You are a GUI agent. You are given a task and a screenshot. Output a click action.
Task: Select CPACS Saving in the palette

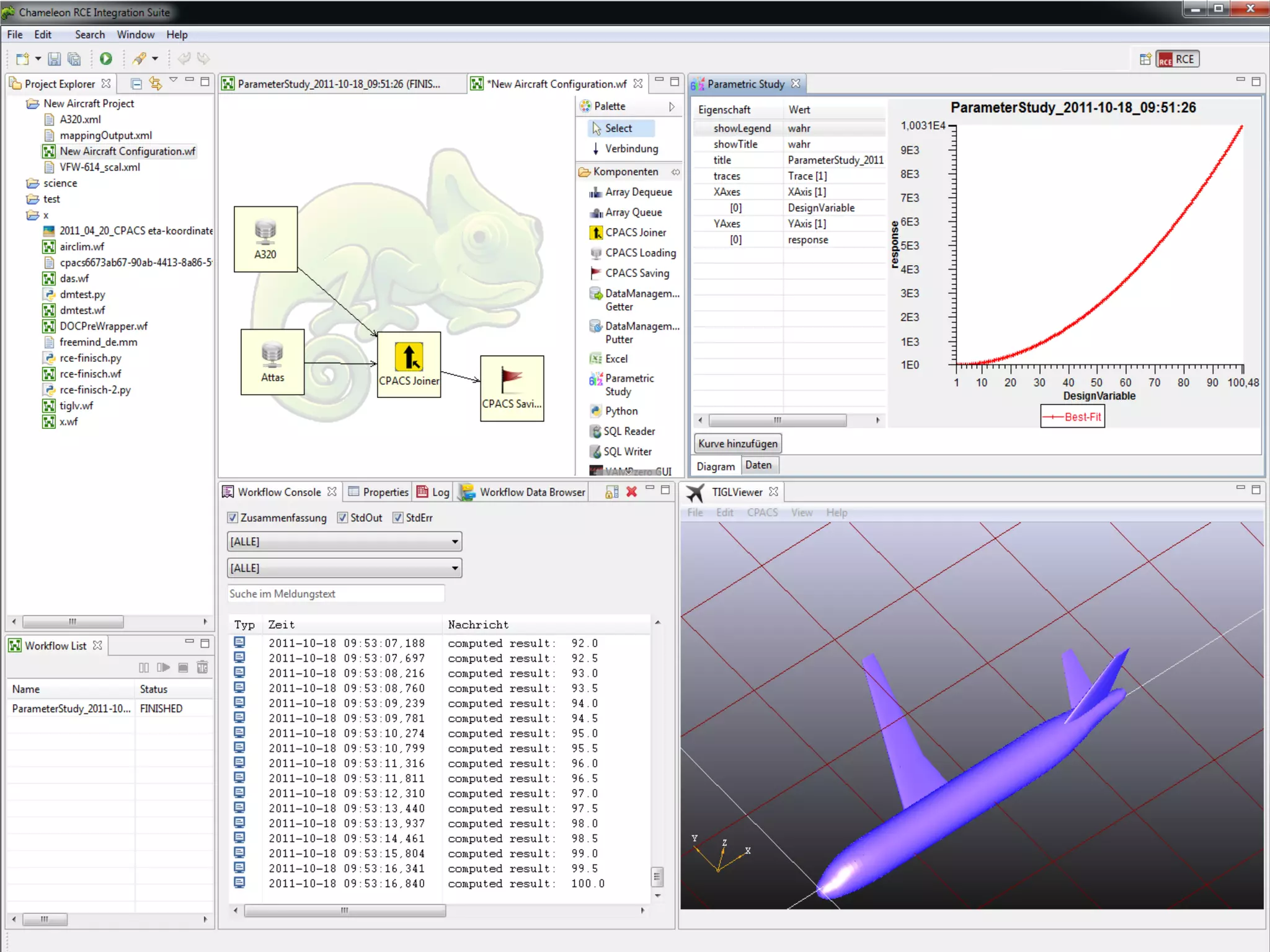click(x=629, y=273)
